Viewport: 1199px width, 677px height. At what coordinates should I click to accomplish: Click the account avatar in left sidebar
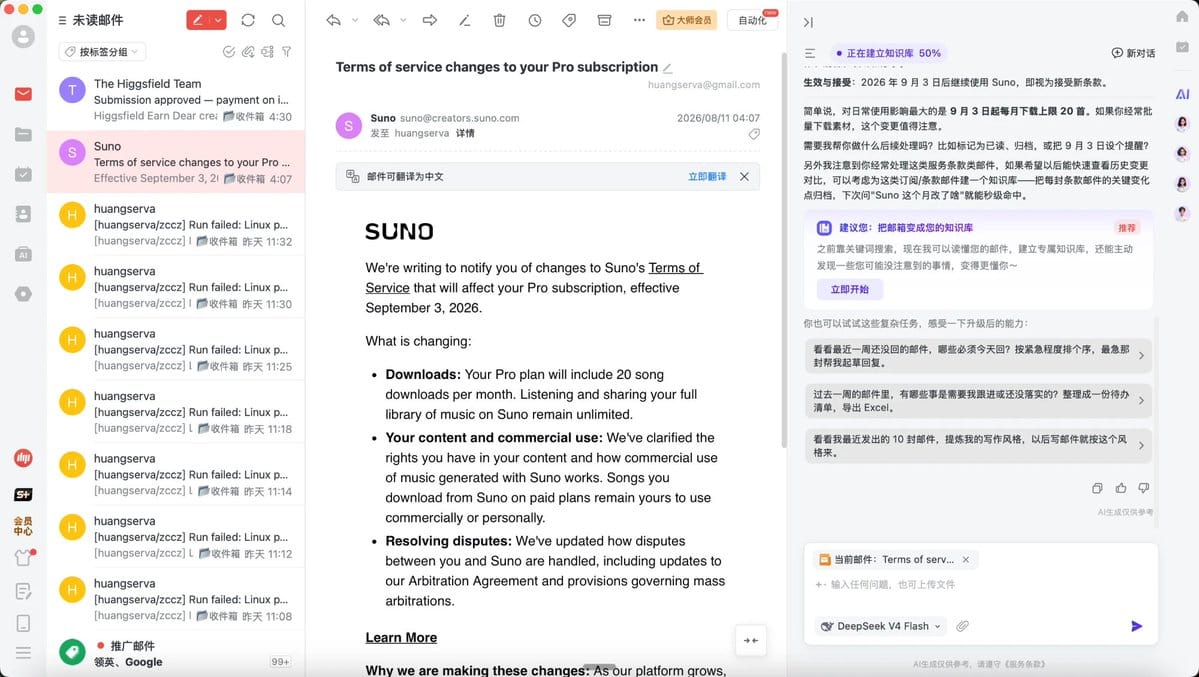23,37
